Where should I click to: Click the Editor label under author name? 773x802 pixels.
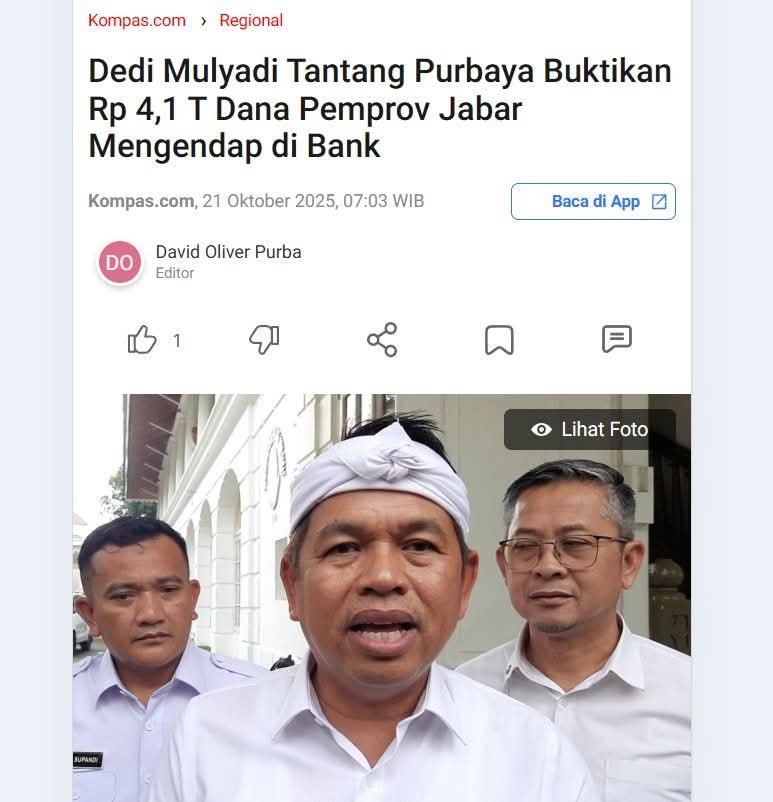(x=174, y=273)
